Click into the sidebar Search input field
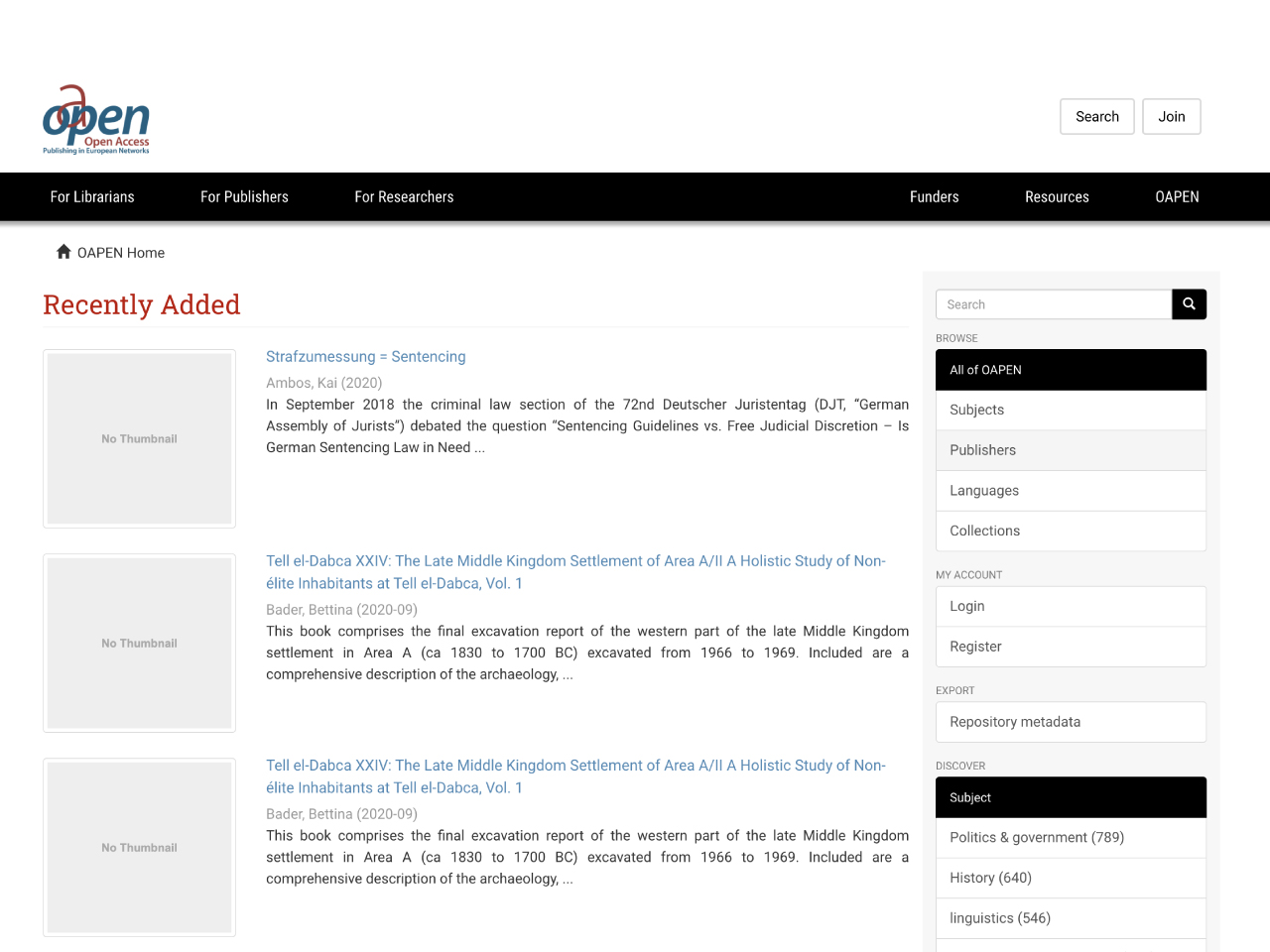 pyautogui.click(x=1052, y=303)
